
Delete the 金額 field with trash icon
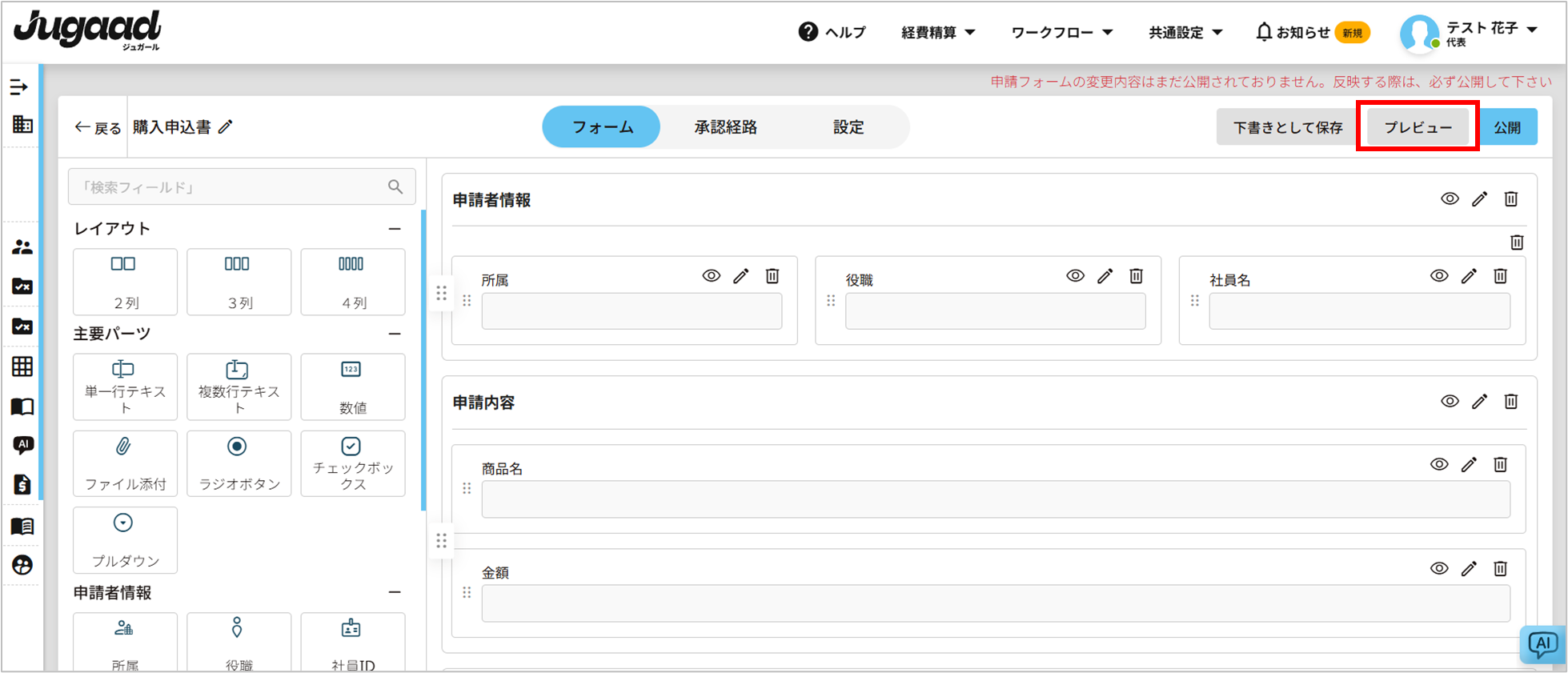click(x=1500, y=568)
